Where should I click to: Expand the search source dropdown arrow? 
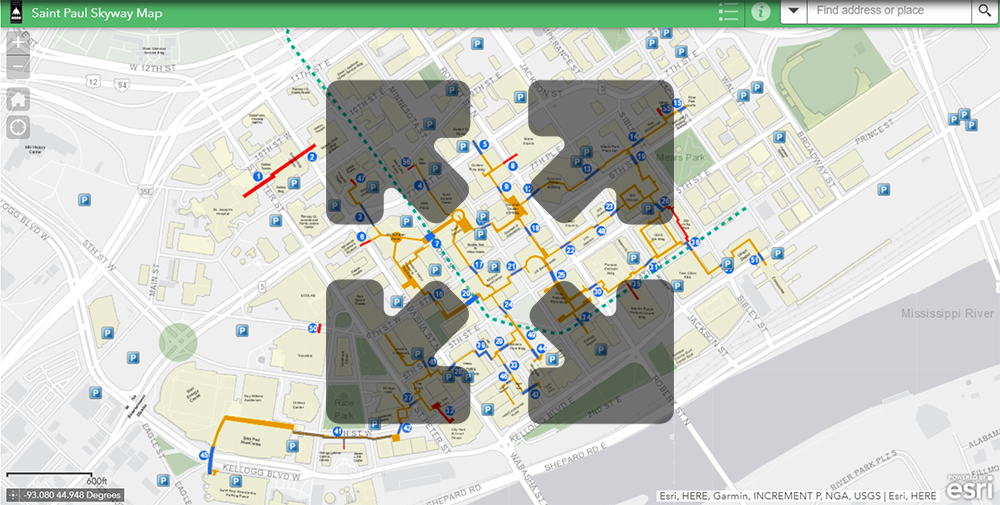pyautogui.click(x=793, y=11)
